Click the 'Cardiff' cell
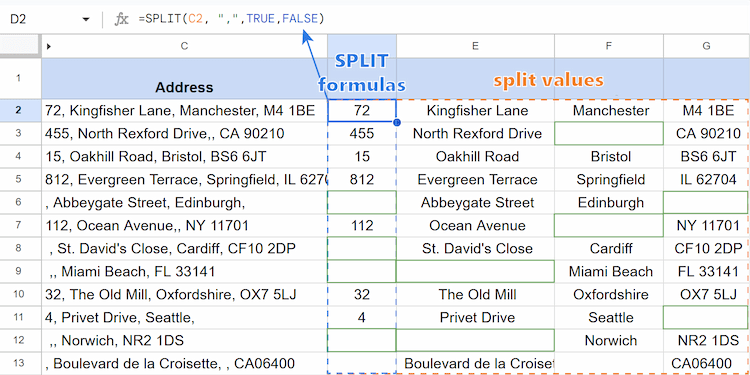Screen dimensions: 750x375 609,248
